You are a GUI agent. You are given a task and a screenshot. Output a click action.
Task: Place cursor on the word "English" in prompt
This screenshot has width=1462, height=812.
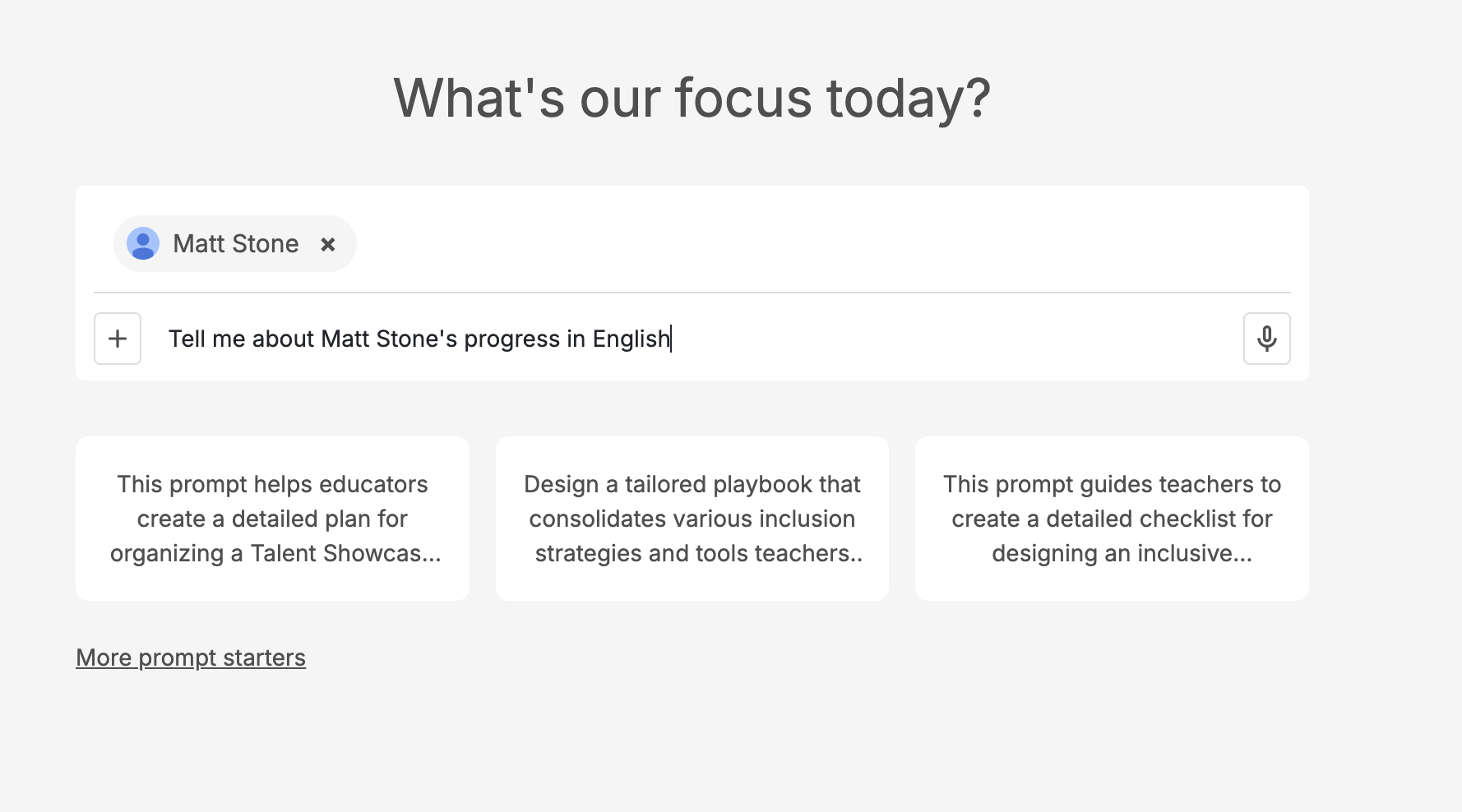[631, 339]
